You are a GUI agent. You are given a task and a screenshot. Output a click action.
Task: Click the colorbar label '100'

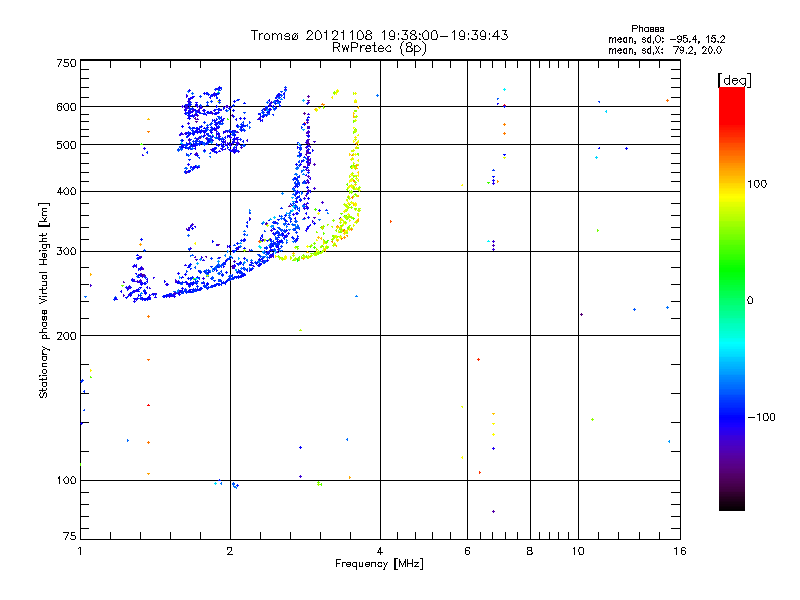pos(757,184)
